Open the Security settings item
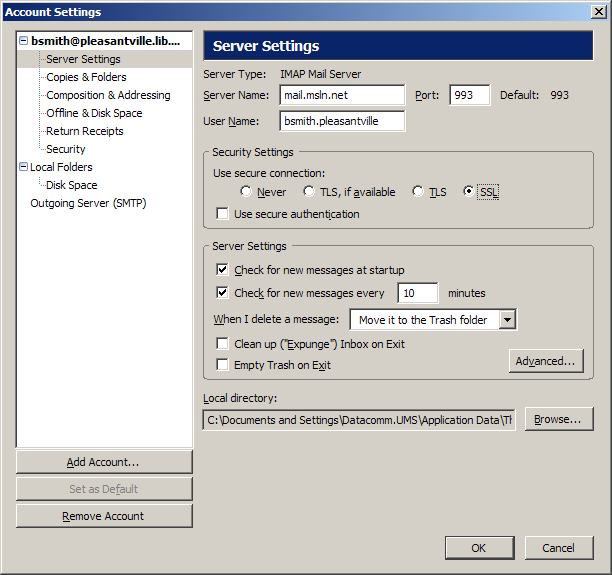 (x=66, y=149)
